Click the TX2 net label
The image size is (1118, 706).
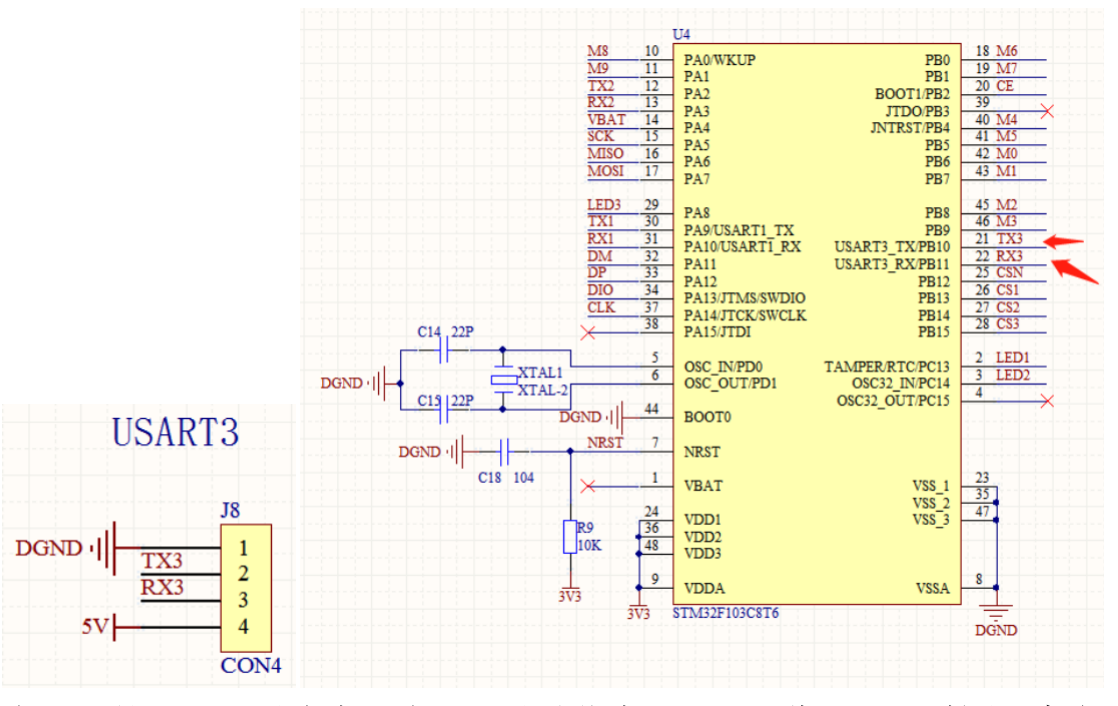600,86
